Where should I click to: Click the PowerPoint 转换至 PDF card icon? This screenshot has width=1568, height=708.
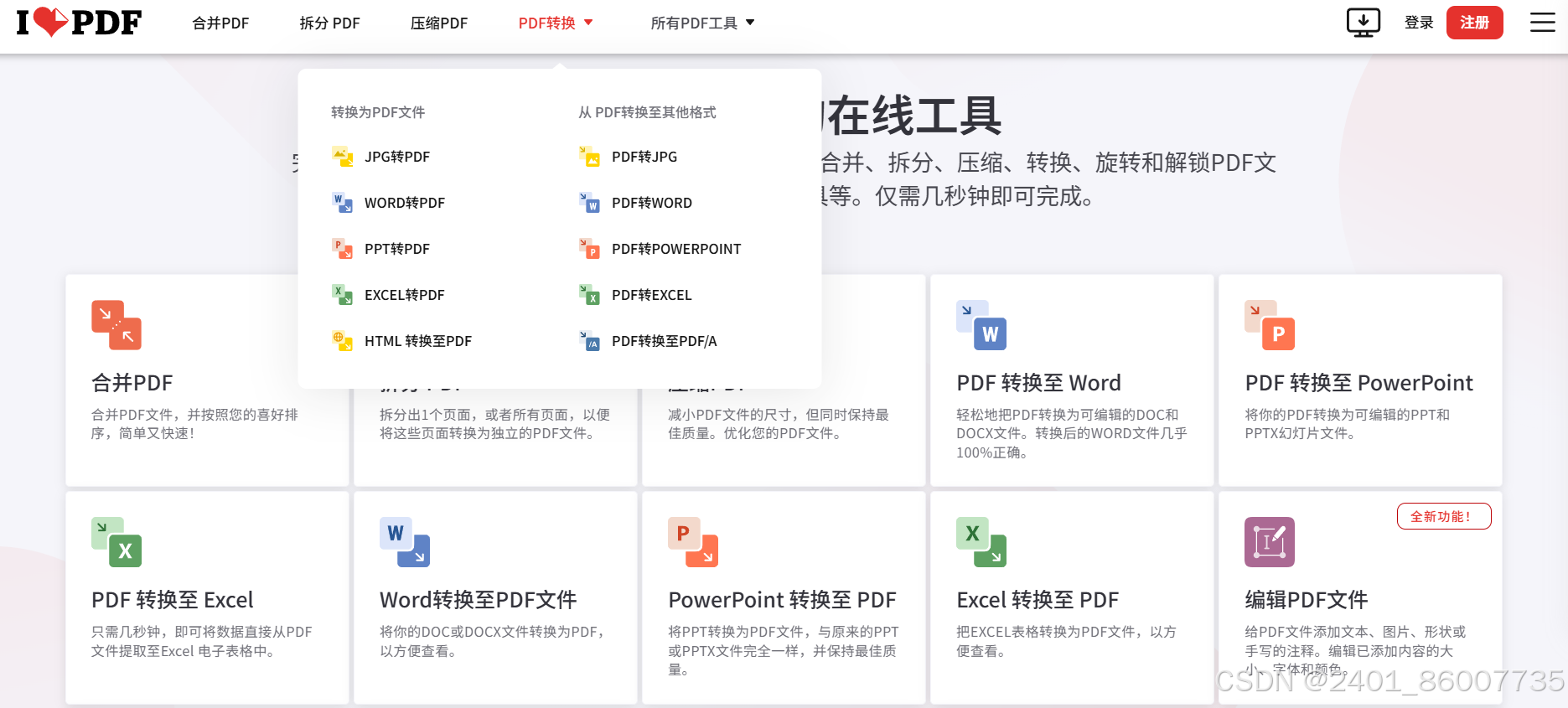click(x=693, y=542)
